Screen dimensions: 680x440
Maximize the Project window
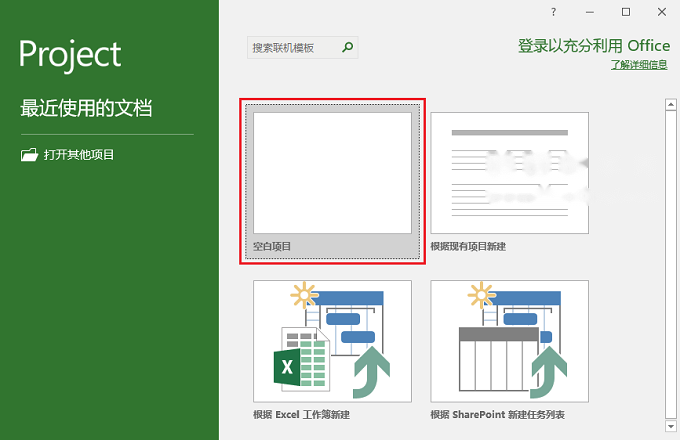[626, 12]
